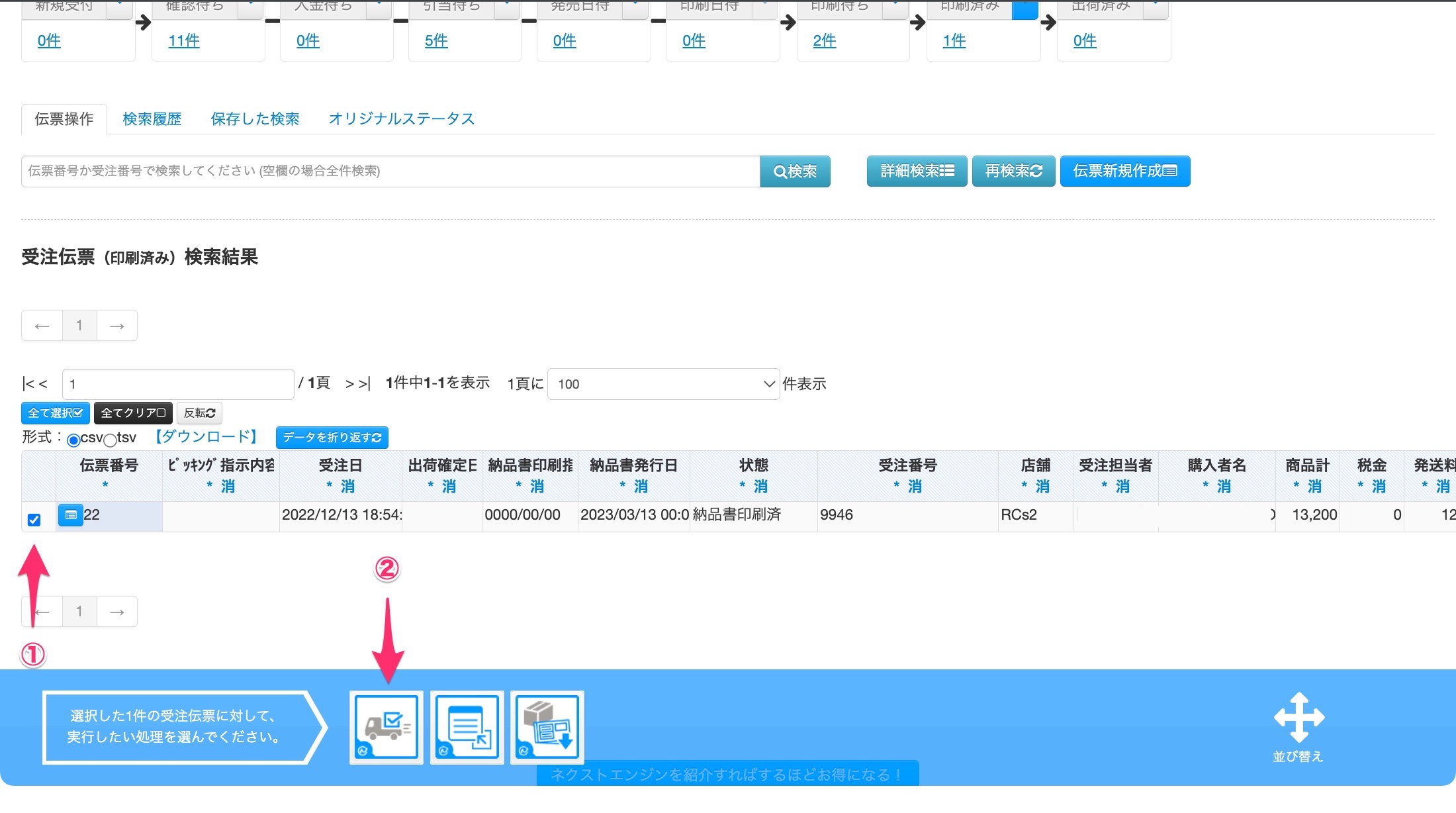Image resolution: width=1456 pixels, height=813 pixels.
Task: Click the truck shipping confirmation icon
Action: [387, 727]
